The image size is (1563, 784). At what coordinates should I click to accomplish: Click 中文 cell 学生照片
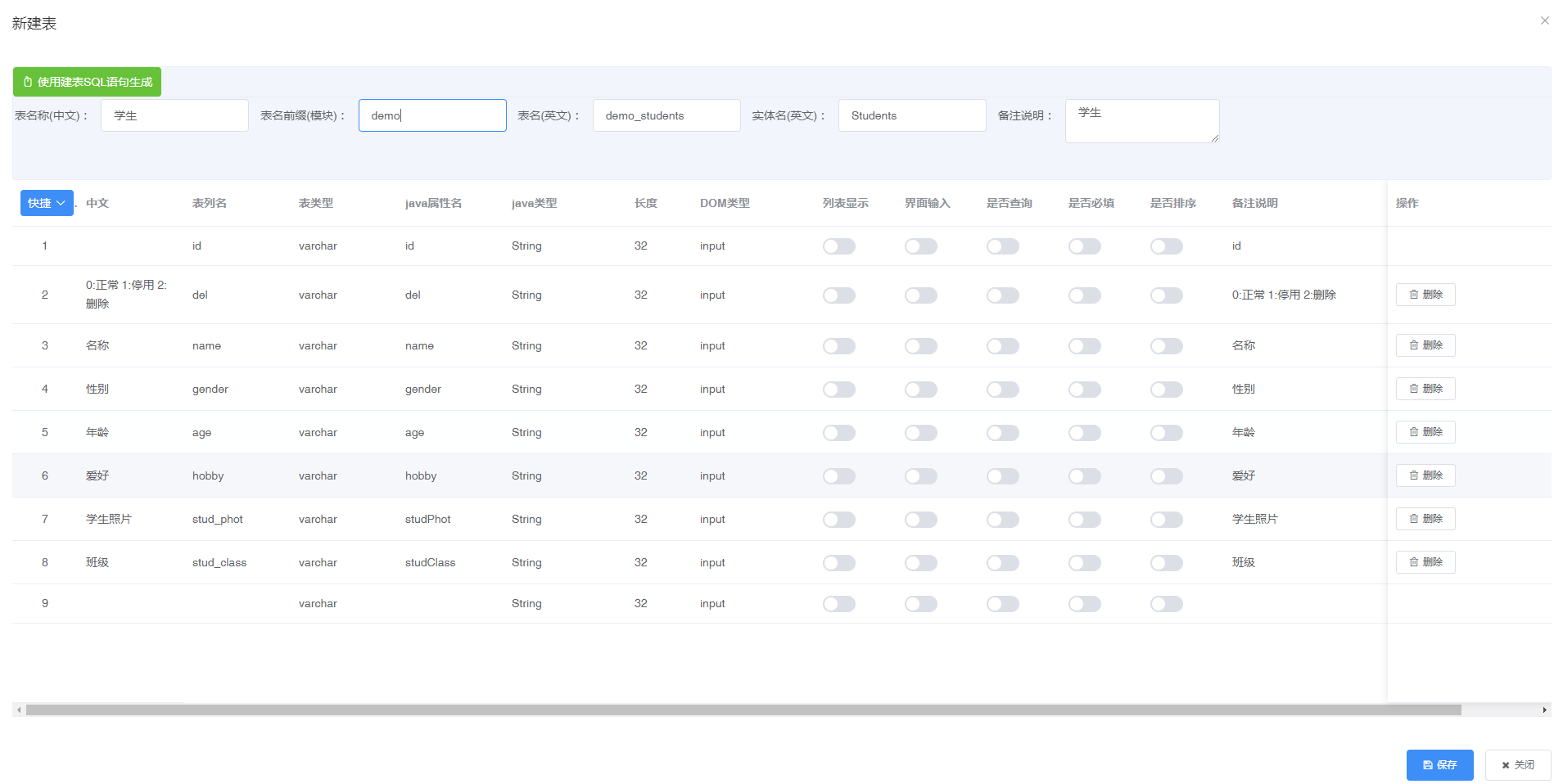pyautogui.click(x=109, y=519)
